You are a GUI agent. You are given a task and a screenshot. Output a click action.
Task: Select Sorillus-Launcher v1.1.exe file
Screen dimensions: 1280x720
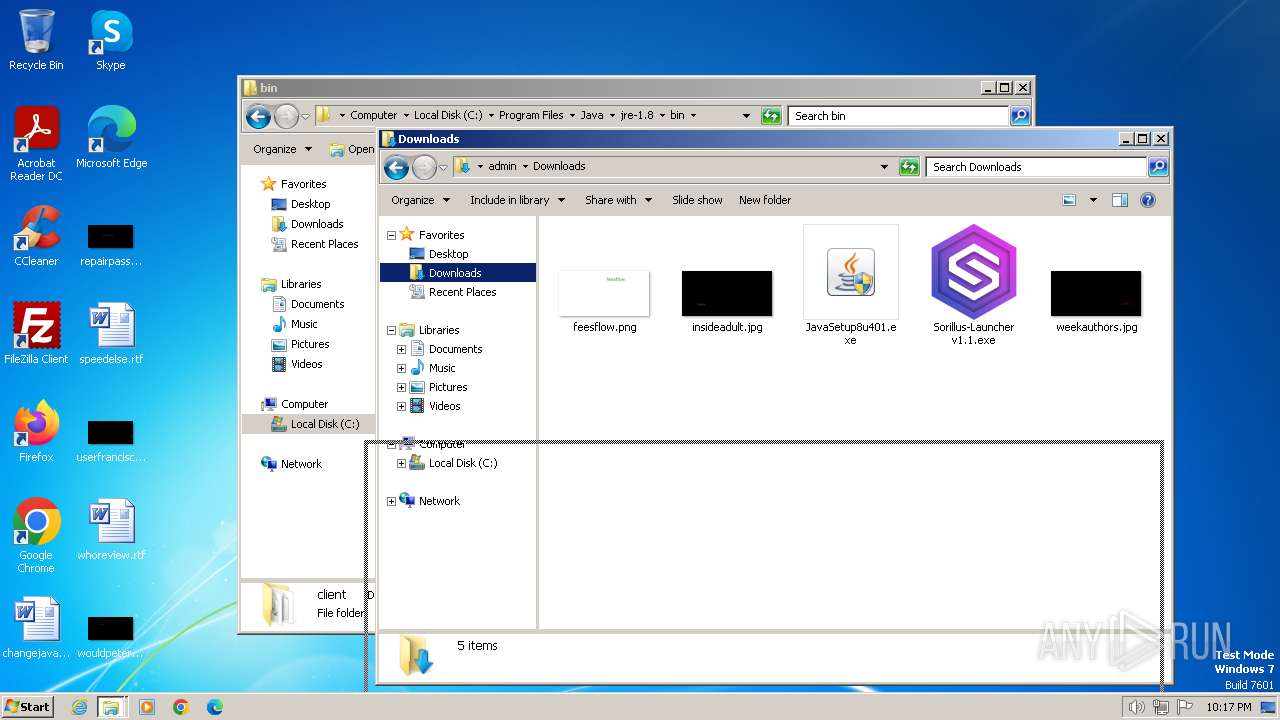[x=973, y=286]
